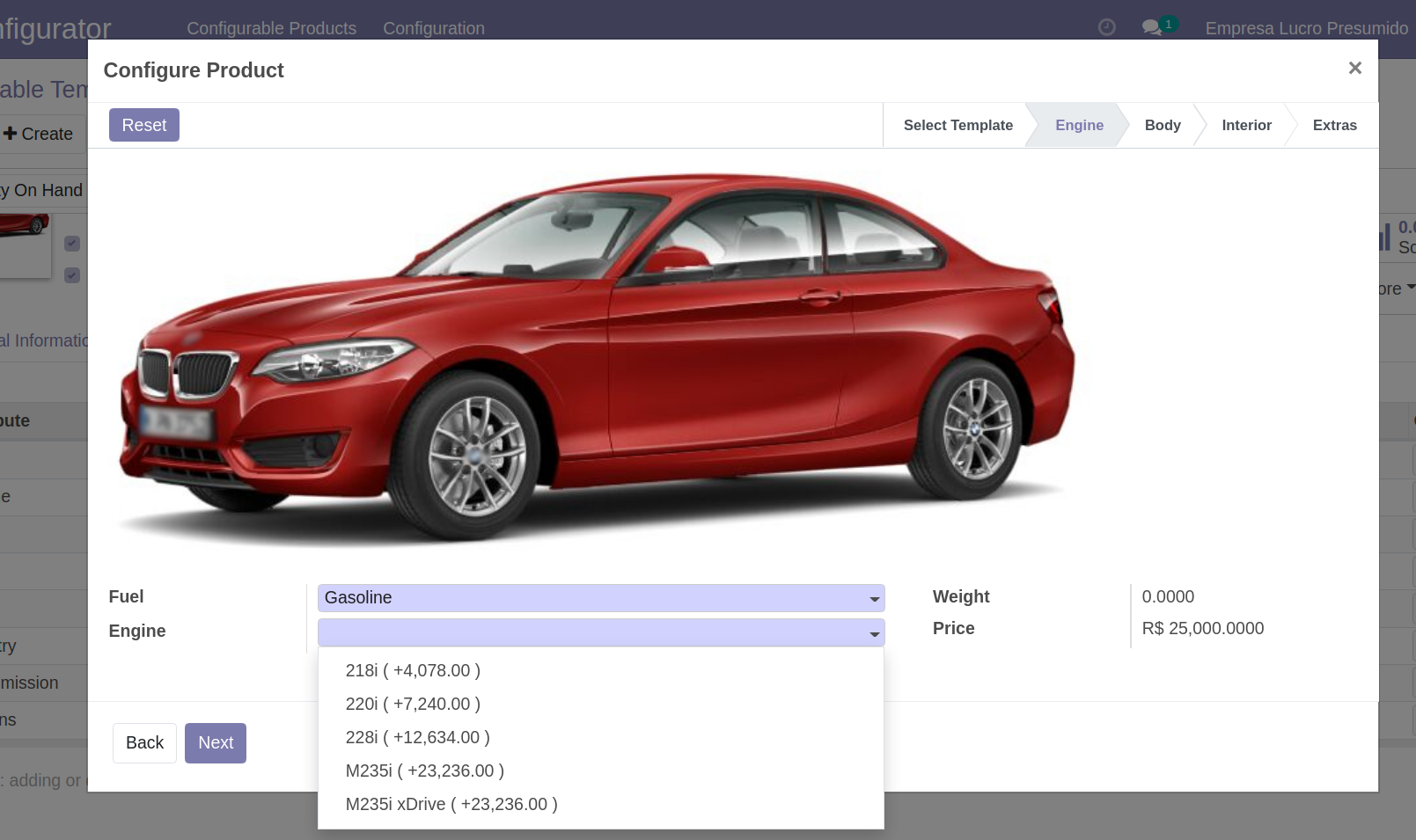
Task: Open the chat messages icon
Action: pos(1151,27)
